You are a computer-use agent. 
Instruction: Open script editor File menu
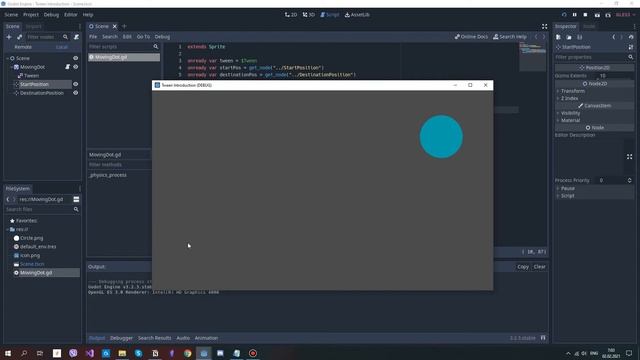pos(93,37)
